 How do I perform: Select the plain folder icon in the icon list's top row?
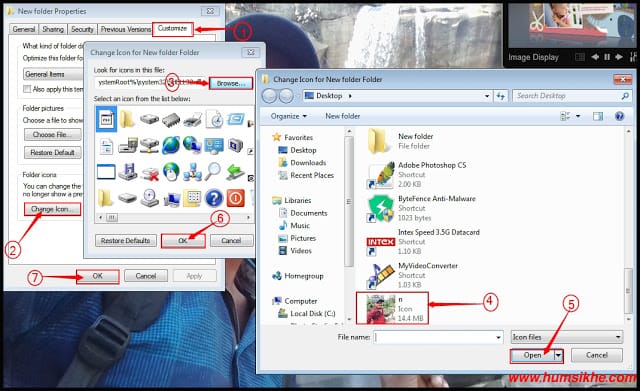pyautogui.click(x=127, y=119)
